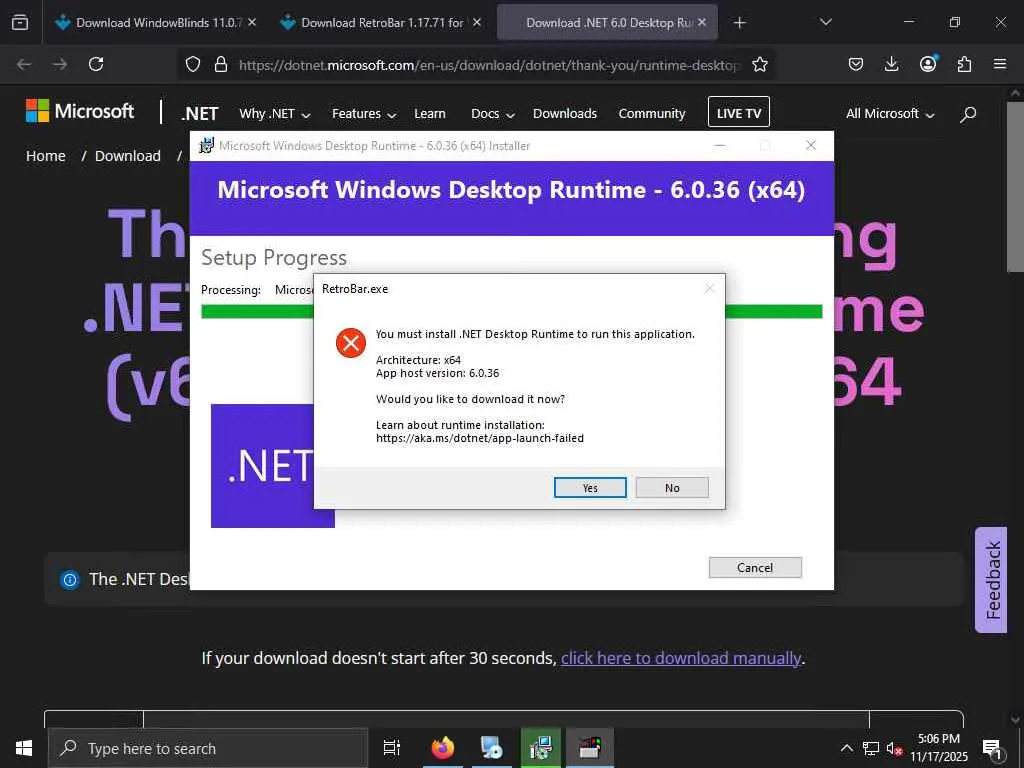
Task: Click installer disc taskbar icon
Action: [x=491, y=748]
